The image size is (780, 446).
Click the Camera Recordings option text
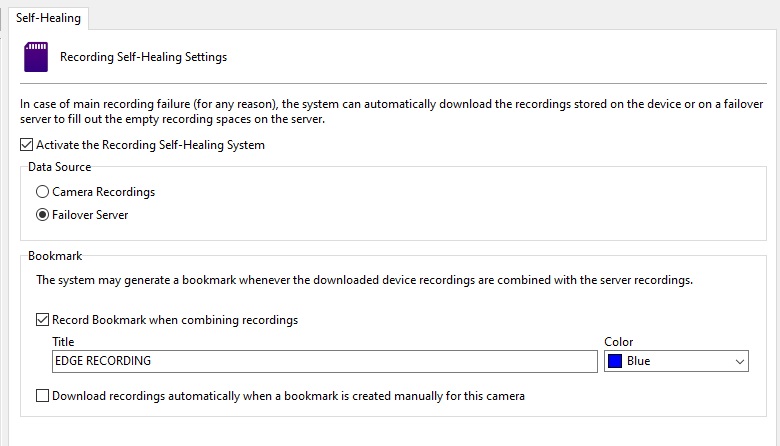(103, 192)
